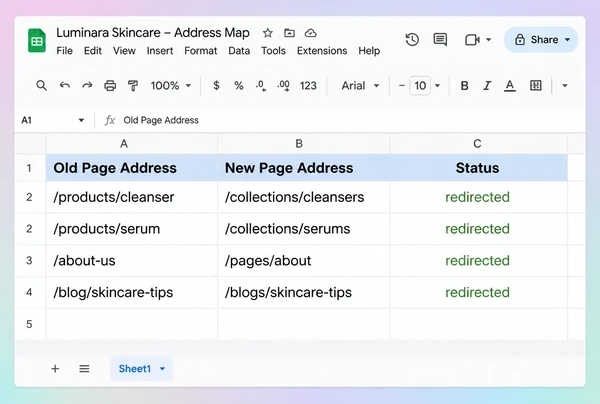
Task: Open the borders tool
Action: 536,86
